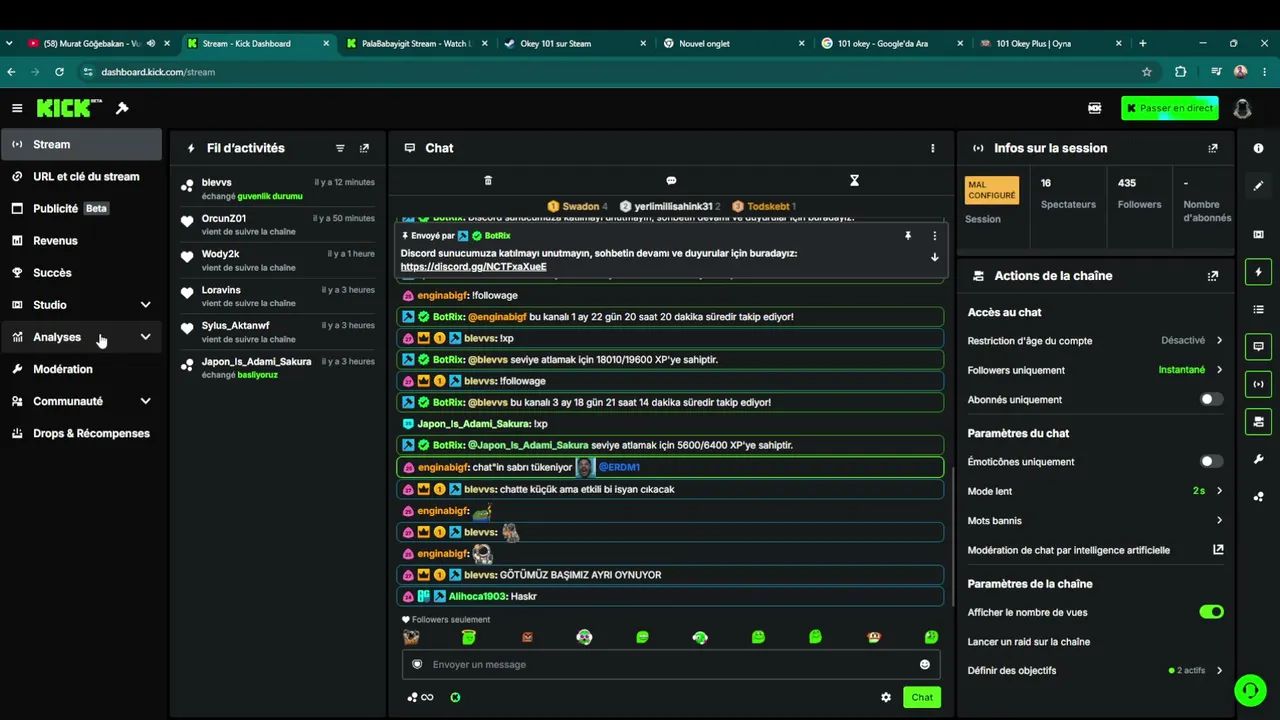Pop out the Fil d'activités panel
The image size is (1280, 720).
364,148
